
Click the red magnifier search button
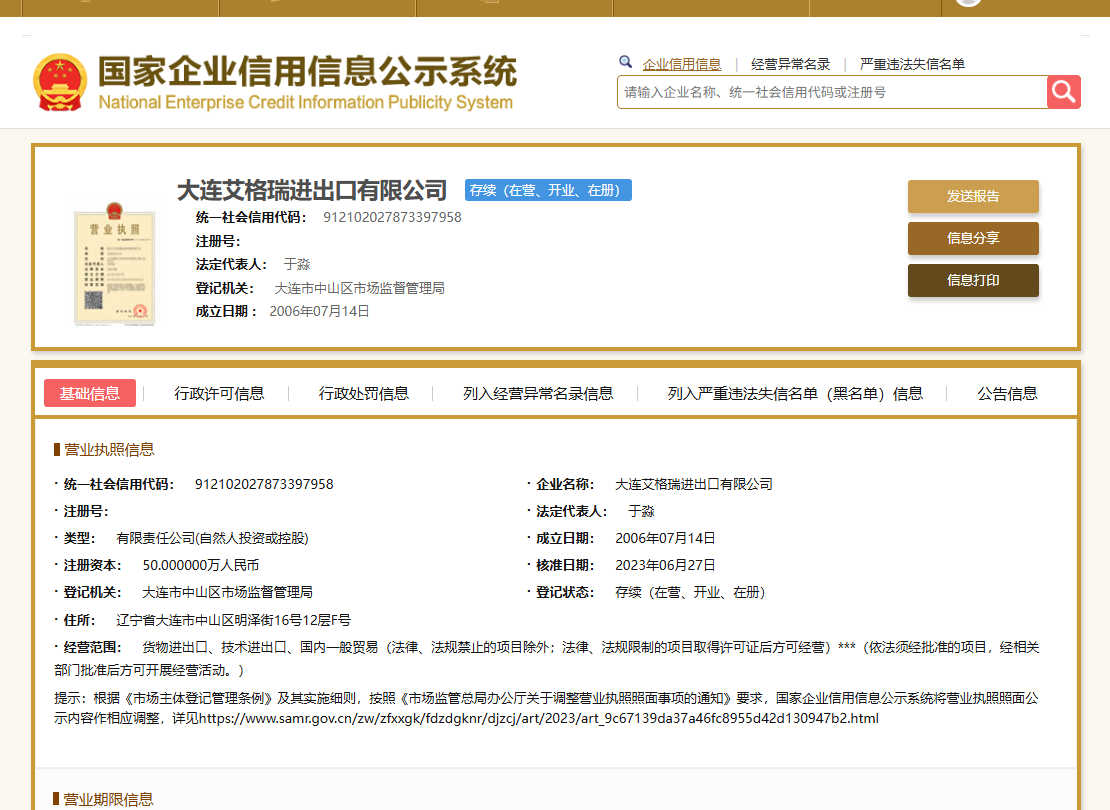(x=1063, y=92)
